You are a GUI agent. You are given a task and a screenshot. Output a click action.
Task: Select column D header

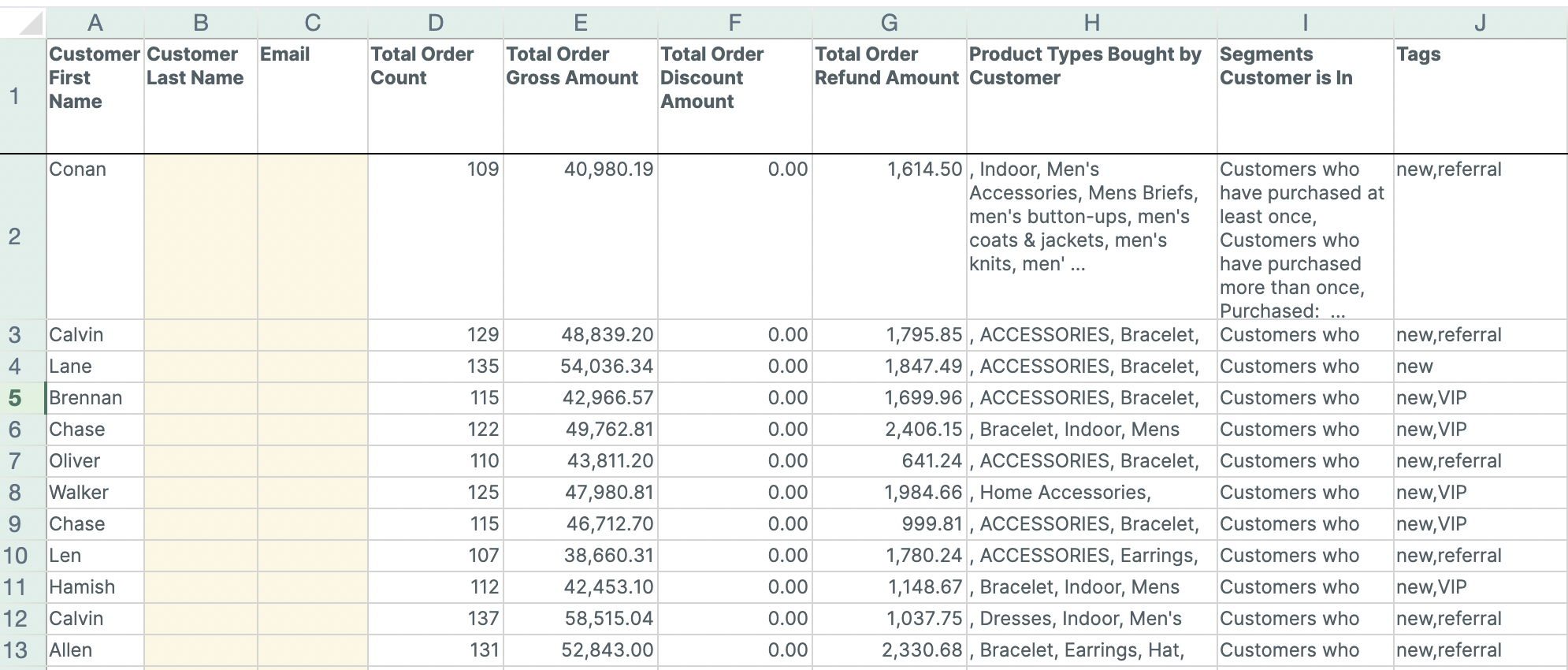pyautogui.click(x=435, y=24)
